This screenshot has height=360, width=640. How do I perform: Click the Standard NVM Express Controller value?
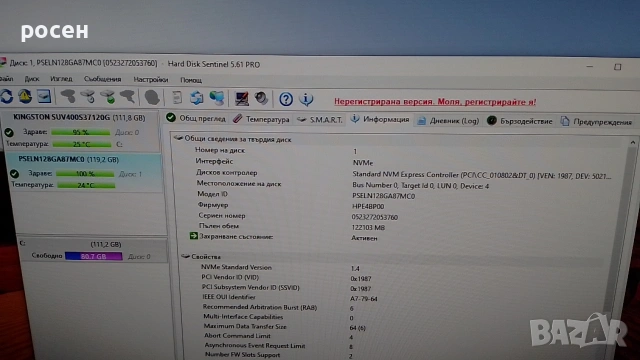click(x=482, y=175)
